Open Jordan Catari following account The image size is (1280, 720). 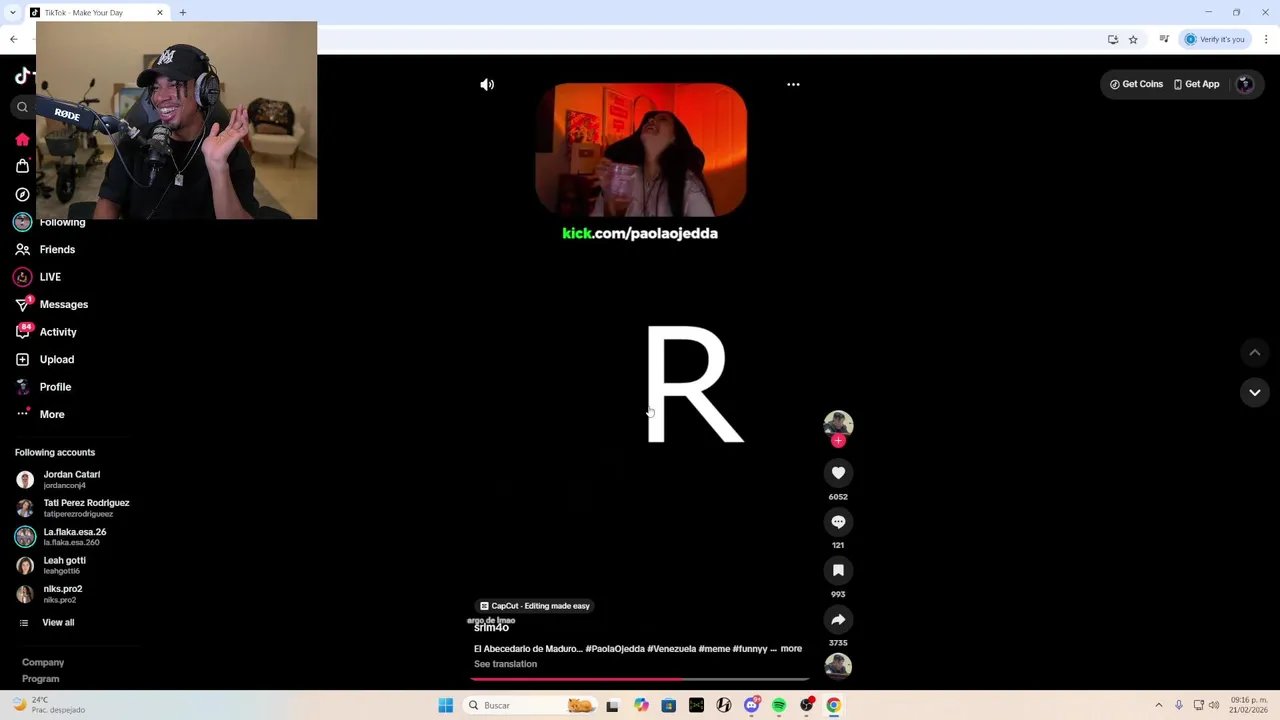coord(58,480)
